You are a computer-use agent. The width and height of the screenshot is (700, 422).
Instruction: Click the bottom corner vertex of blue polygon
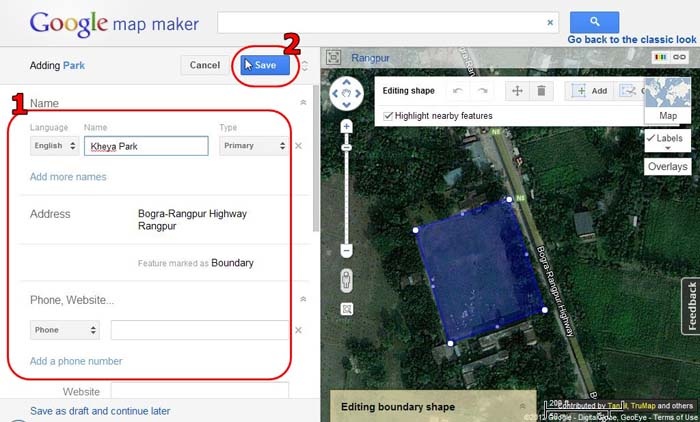(x=450, y=343)
